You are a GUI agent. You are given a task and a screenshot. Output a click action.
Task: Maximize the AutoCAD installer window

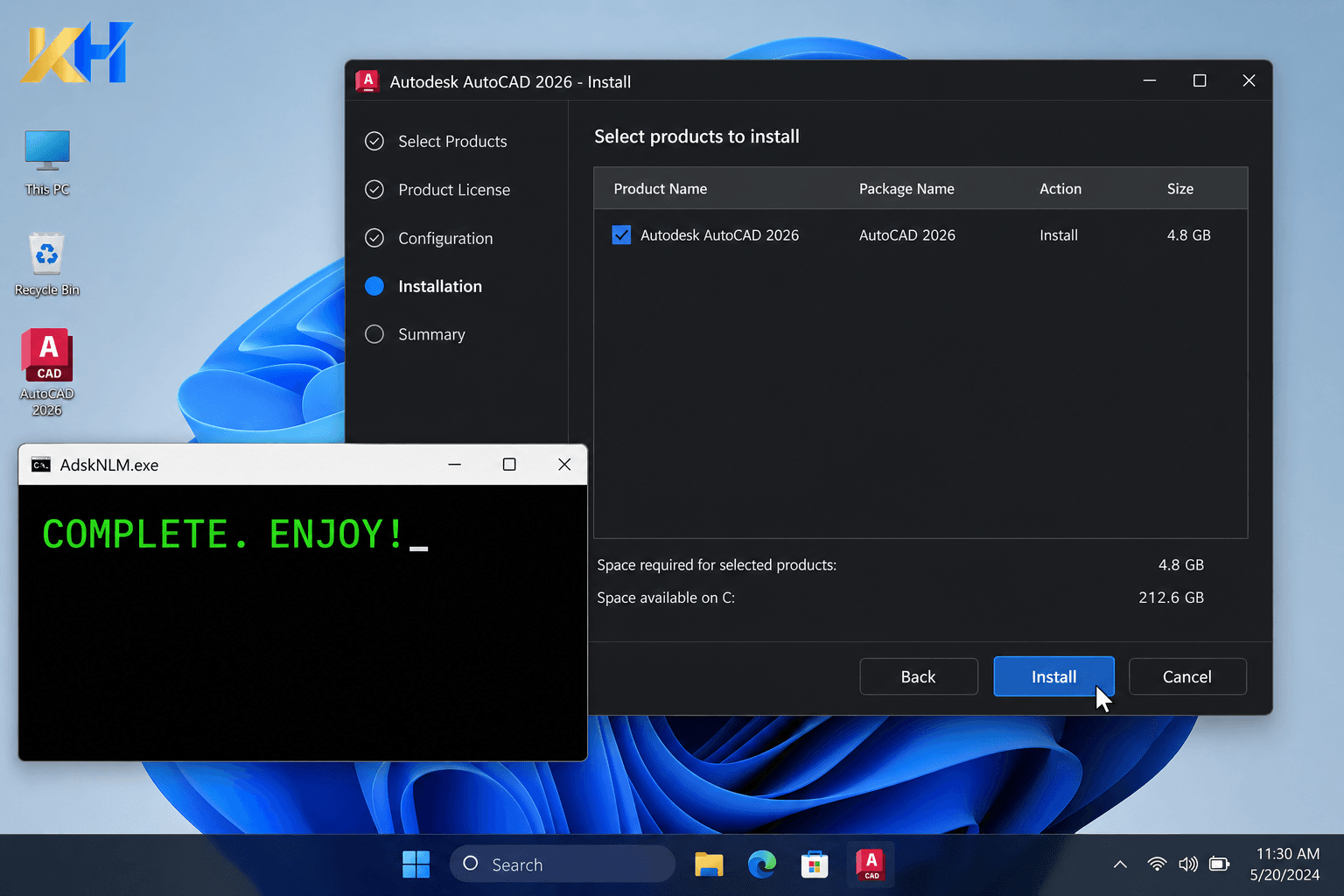coord(1200,80)
